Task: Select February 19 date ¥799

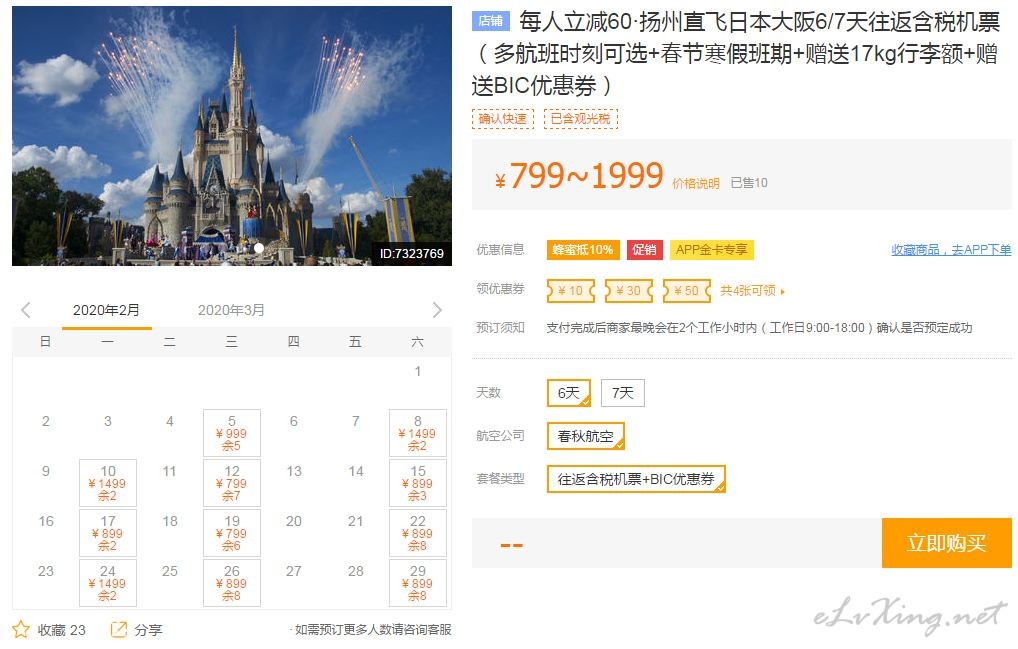Action: (232, 533)
